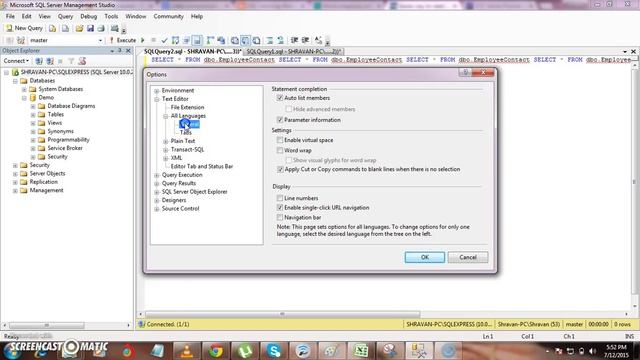This screenshot has height=360, width=640.
Task: Click the query editor horizontal scrollbar
Action: (x=282, y=314)
